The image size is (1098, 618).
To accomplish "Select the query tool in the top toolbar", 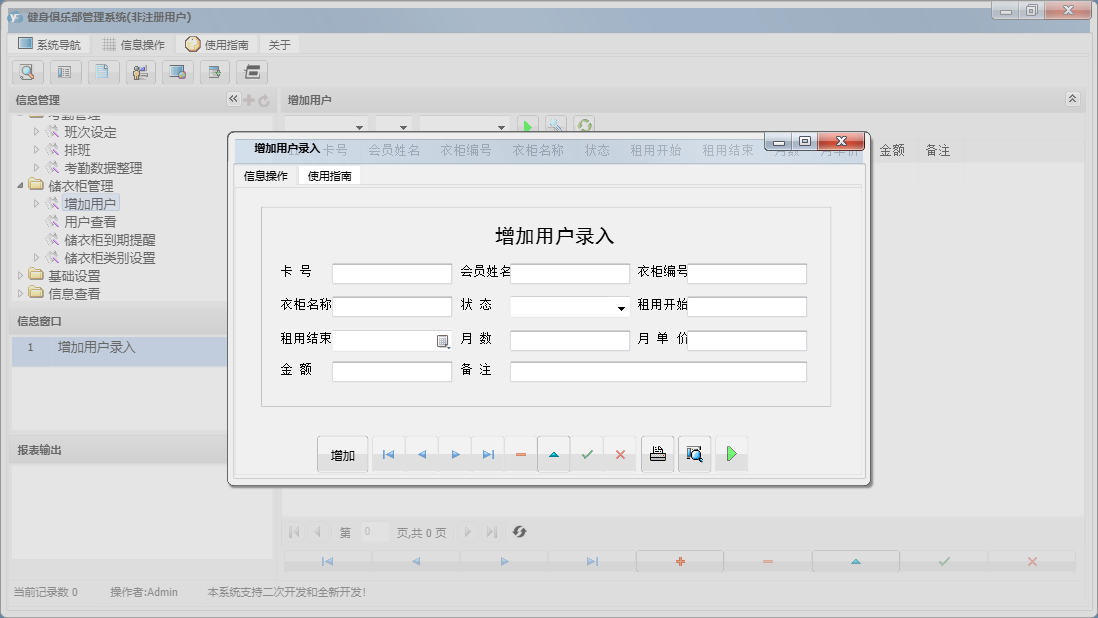I will pyautogui.click(x=27, y=72).
